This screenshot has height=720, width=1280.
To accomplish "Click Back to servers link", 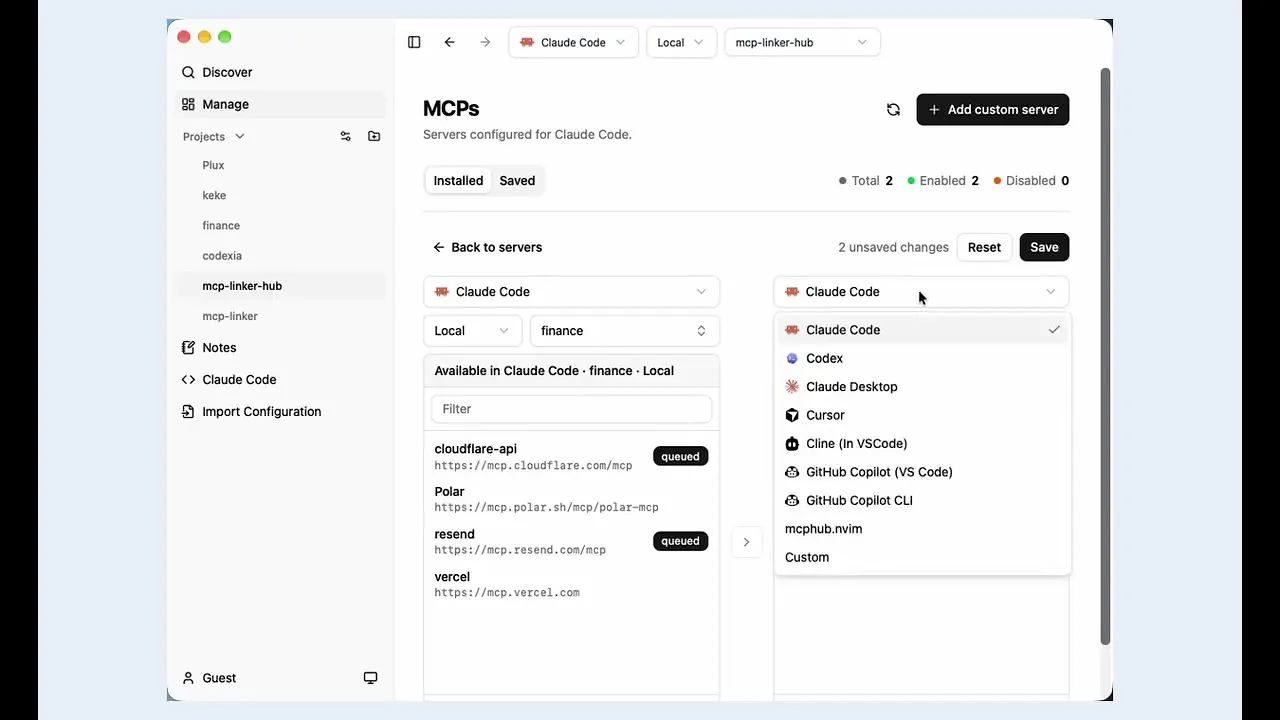I will pyautogui.click(x=488, y=247).
